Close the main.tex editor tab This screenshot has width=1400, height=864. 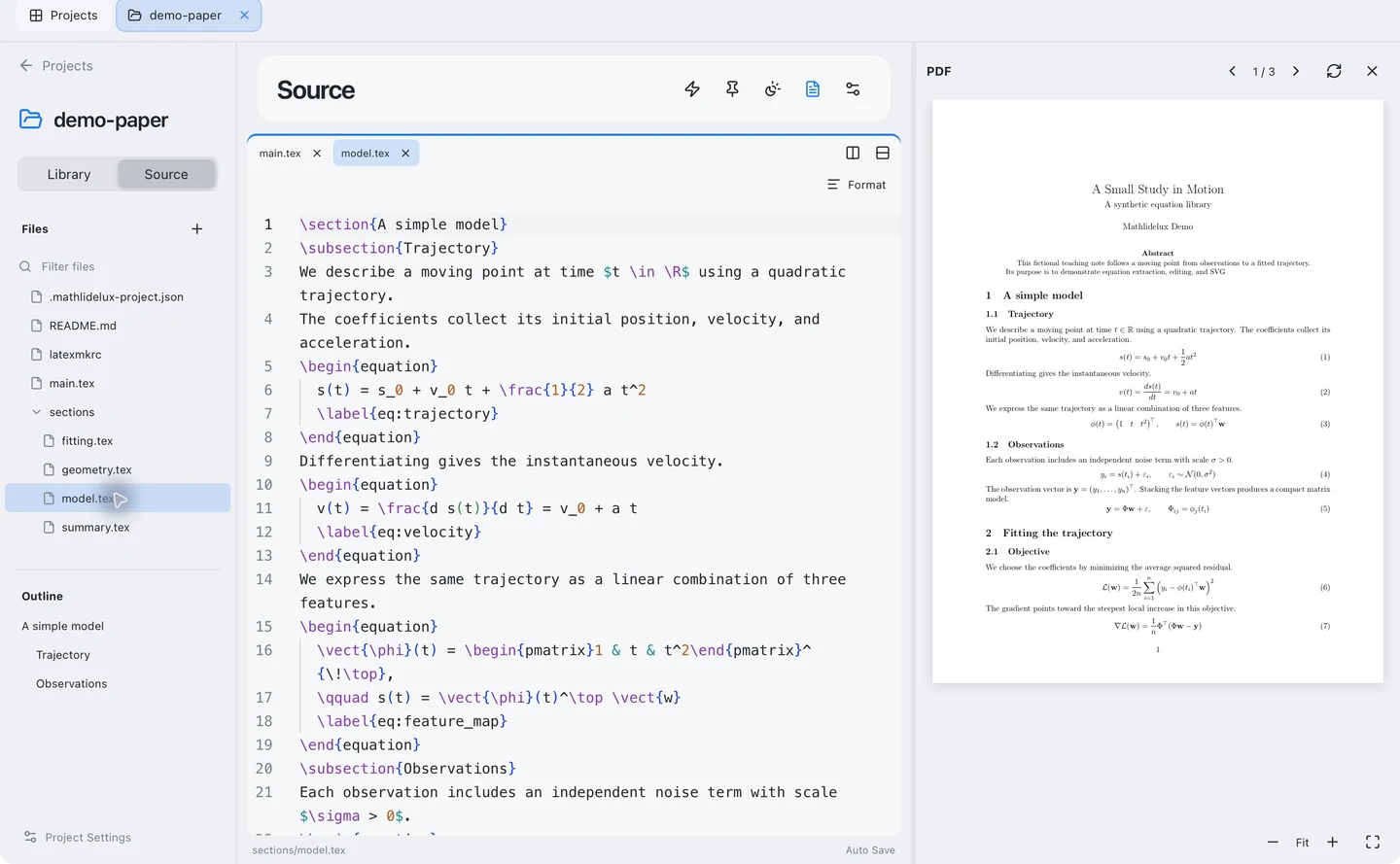click(x=317, y=154)
